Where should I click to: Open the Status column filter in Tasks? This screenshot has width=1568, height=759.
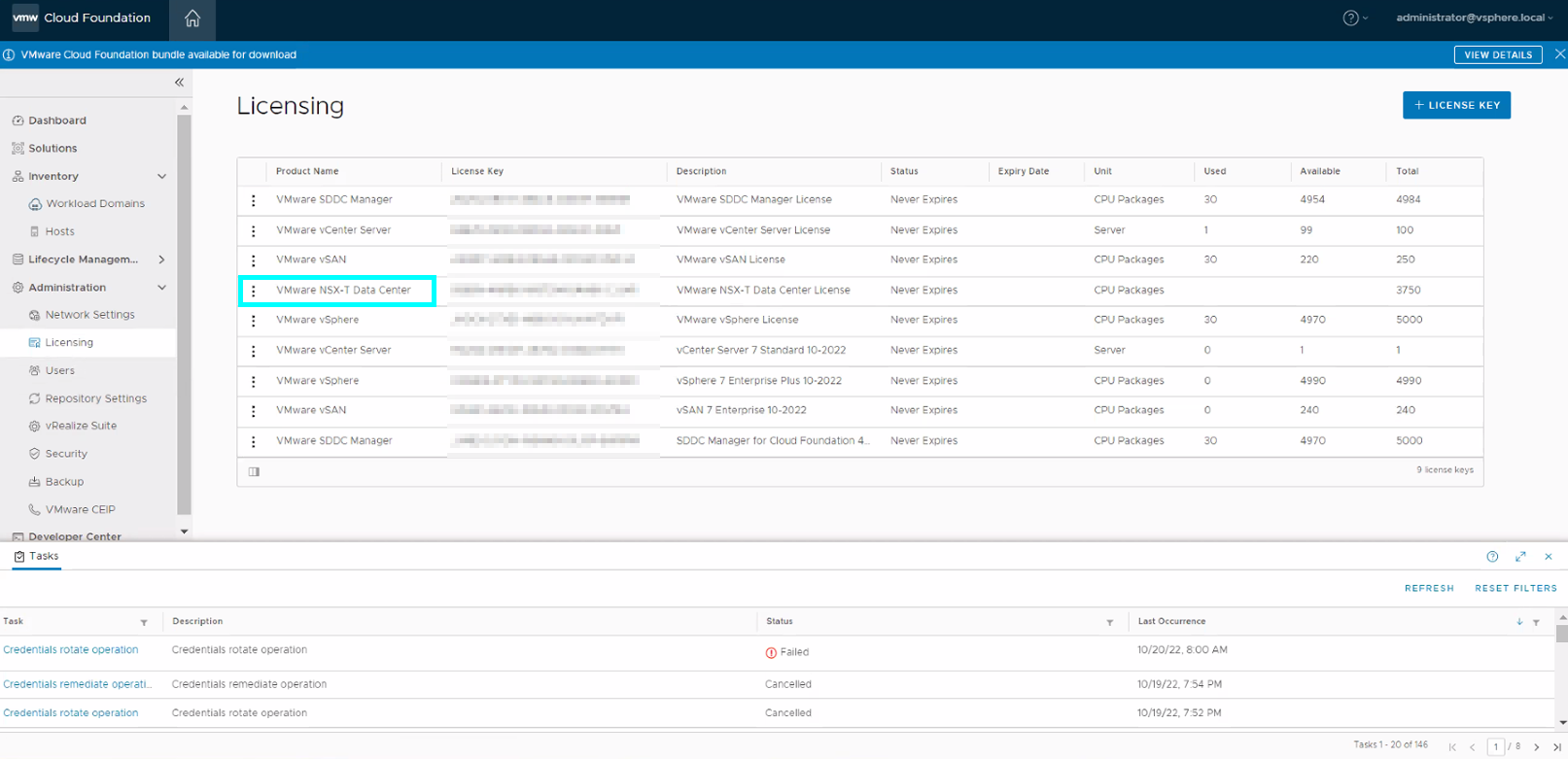click(x=1109, y=622)
